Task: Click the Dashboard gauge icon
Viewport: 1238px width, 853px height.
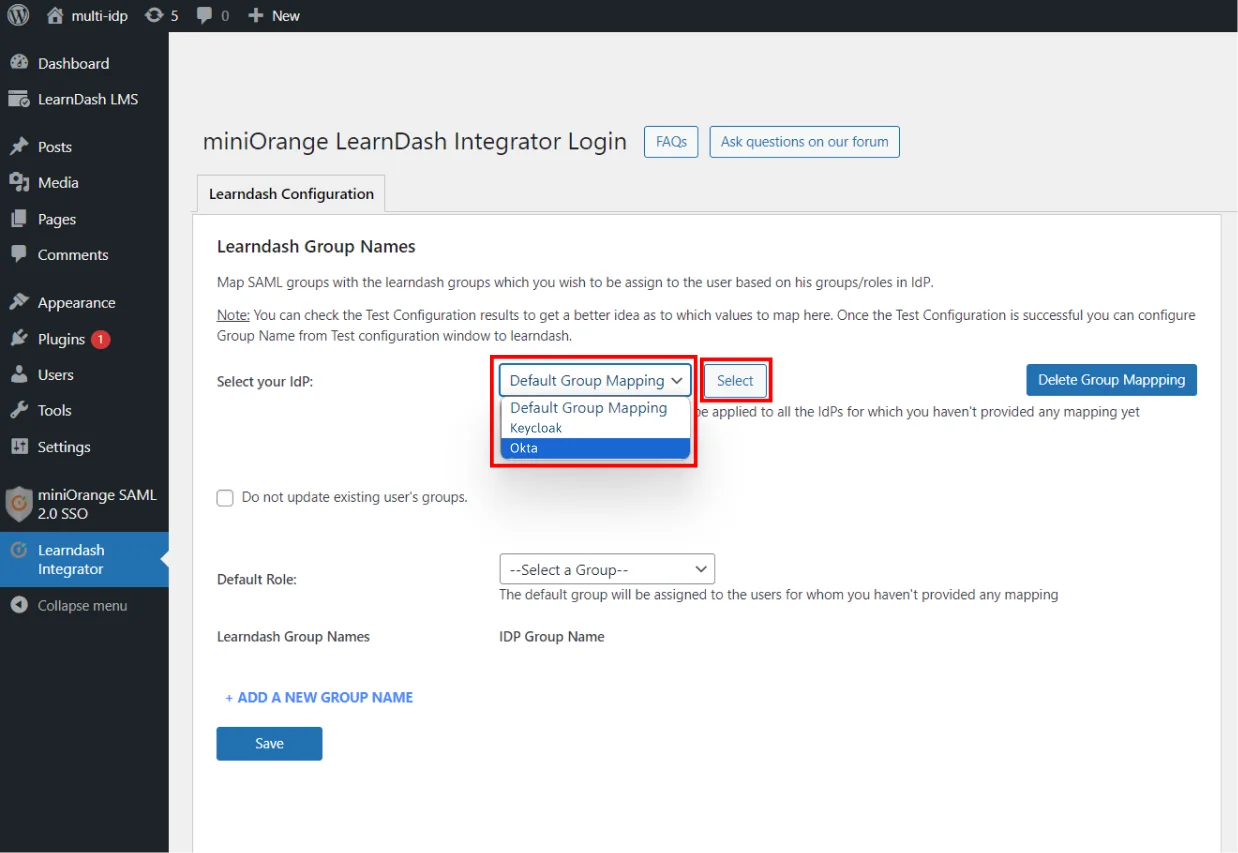Action: coord(19,63)
